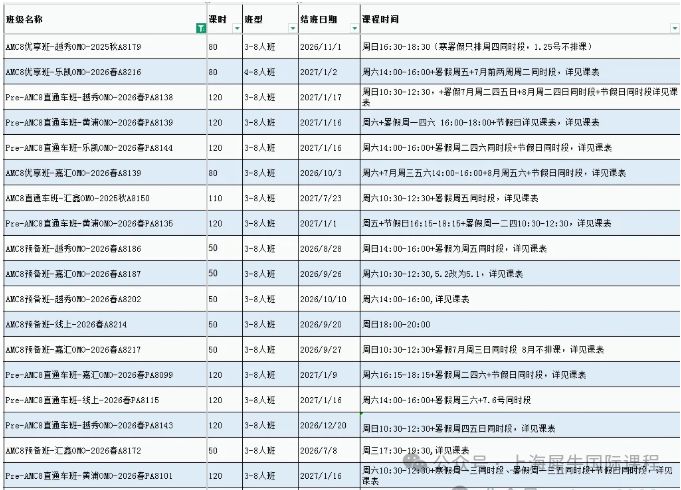The width and height of the screenshot is (681, 490).
Task: Select the 结班日期 header cell
Action: point(329,19)
